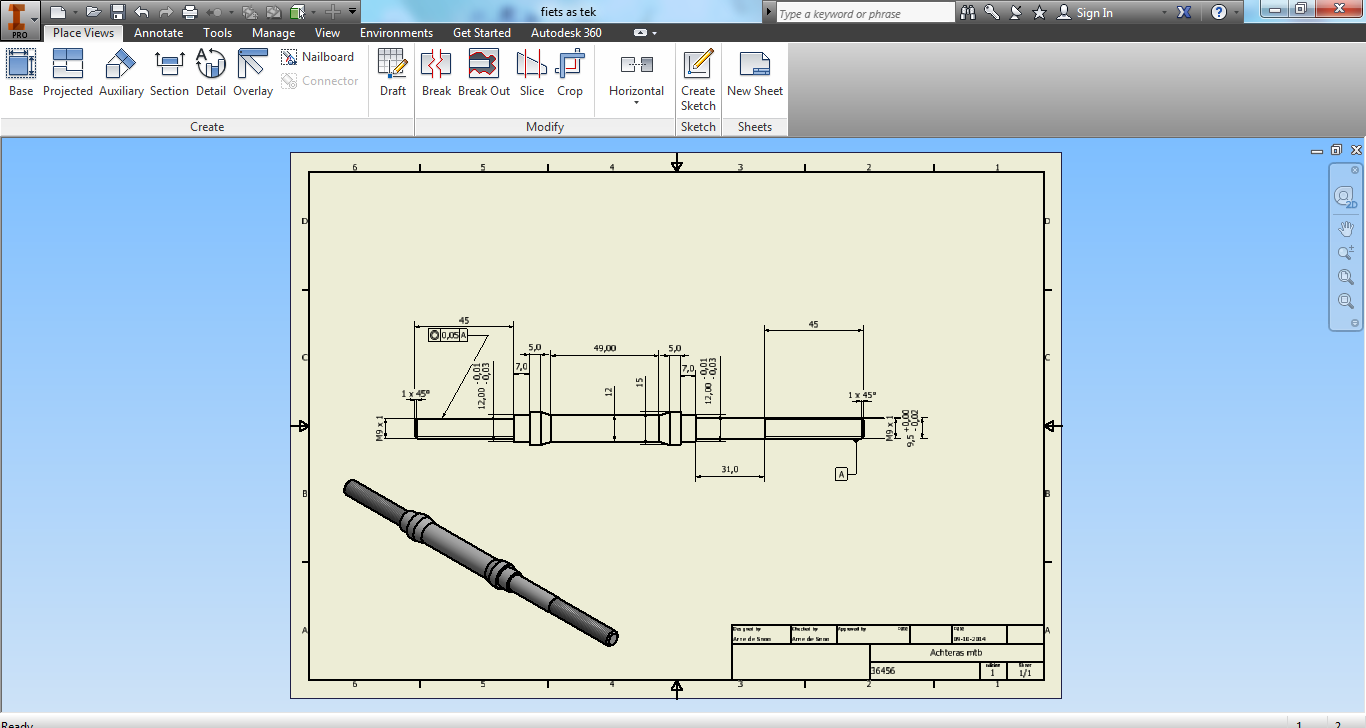Click the Undo icon

142,12
